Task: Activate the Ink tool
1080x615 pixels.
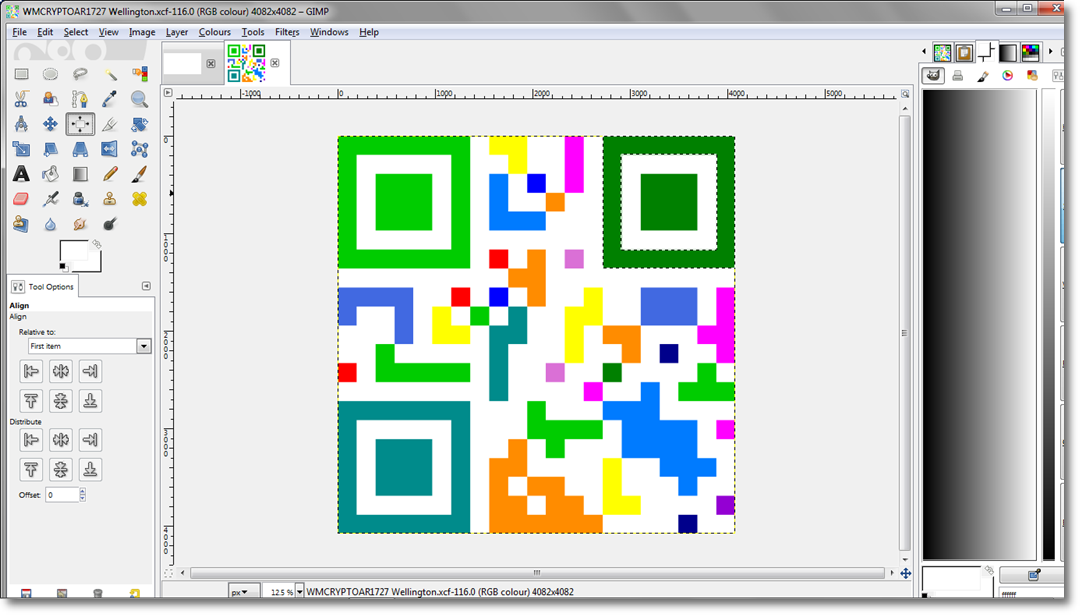Action: [80, 199]
